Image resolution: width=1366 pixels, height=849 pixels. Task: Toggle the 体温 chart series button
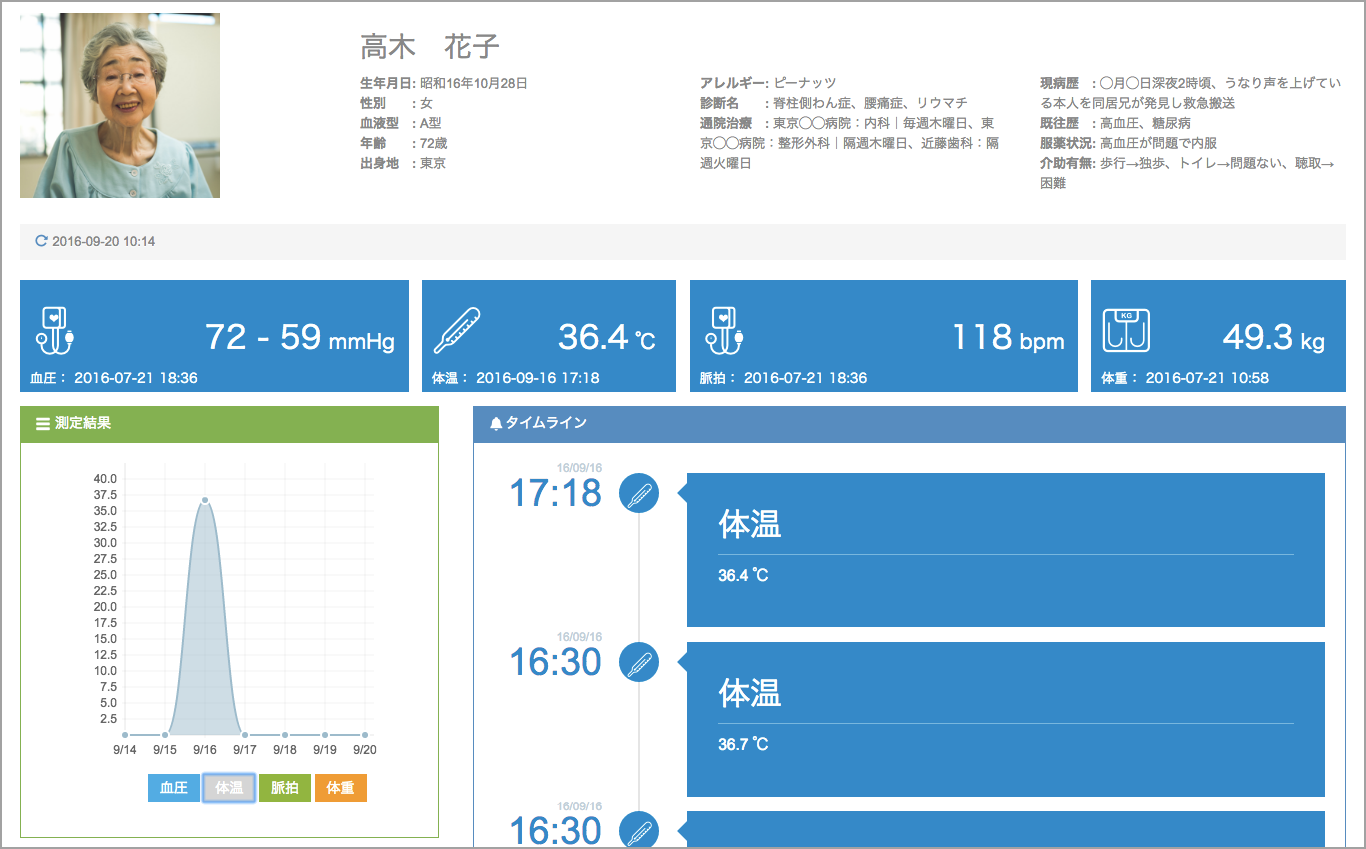[229, 788]
